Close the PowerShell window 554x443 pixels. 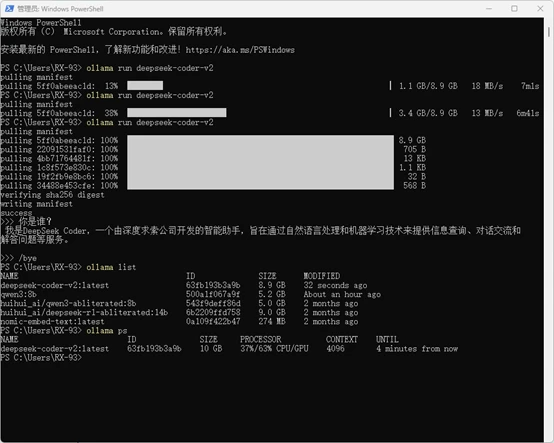click(x=540, y=8)
